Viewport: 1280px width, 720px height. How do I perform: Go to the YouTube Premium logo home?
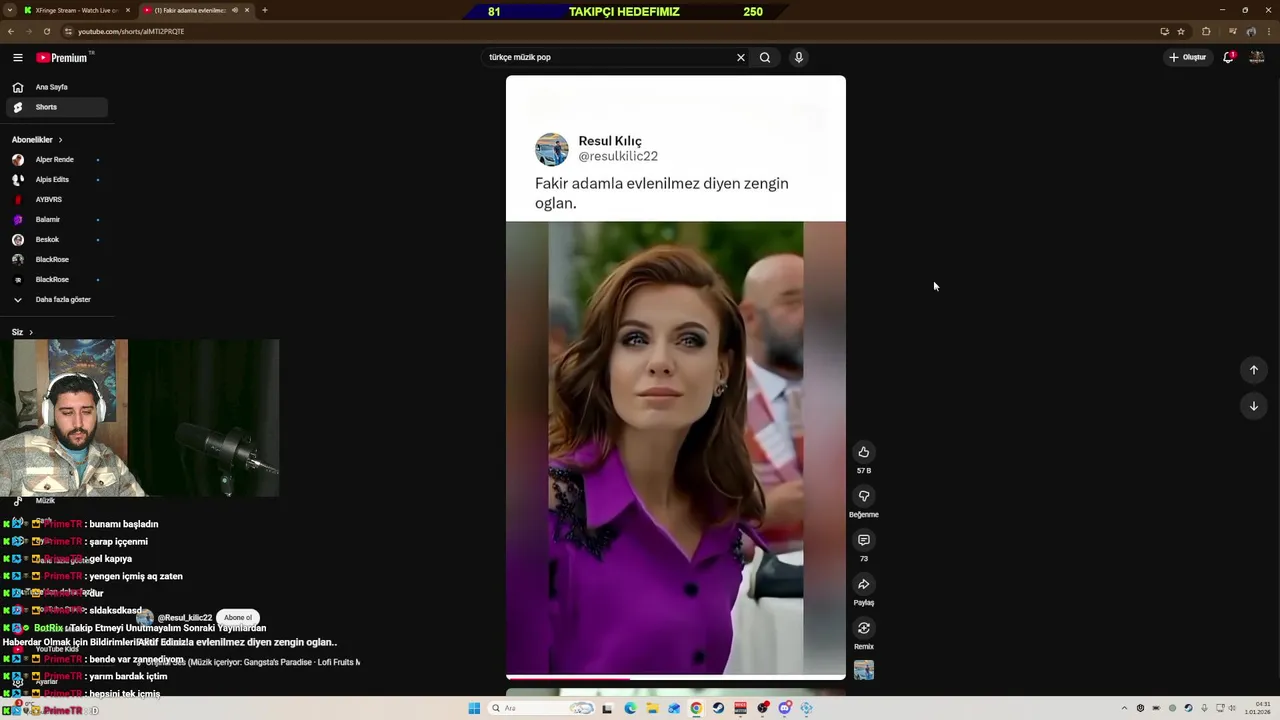pyautogui.click(x=63, y=57)
